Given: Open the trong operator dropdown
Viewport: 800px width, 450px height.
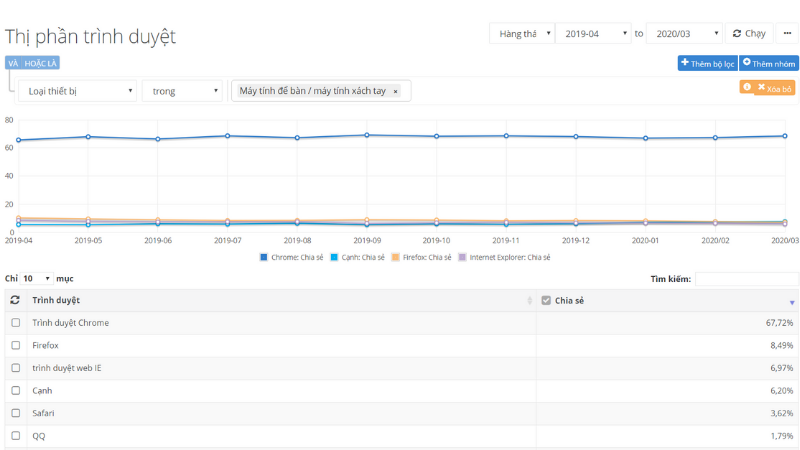Looking at the screenshot, I should click(182, 91).
